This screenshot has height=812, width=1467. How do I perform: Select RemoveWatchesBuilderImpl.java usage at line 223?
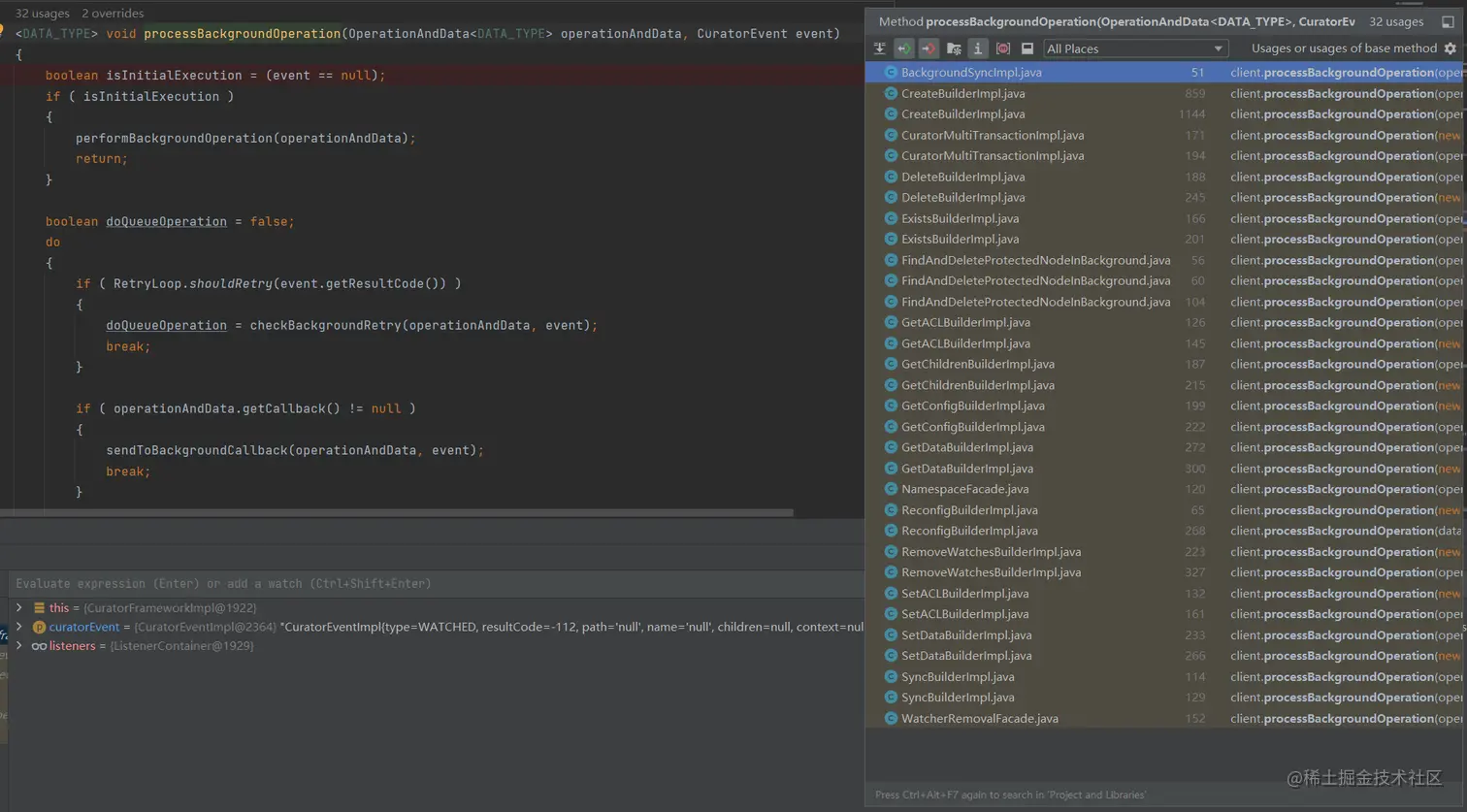[x=1165, y=553]
